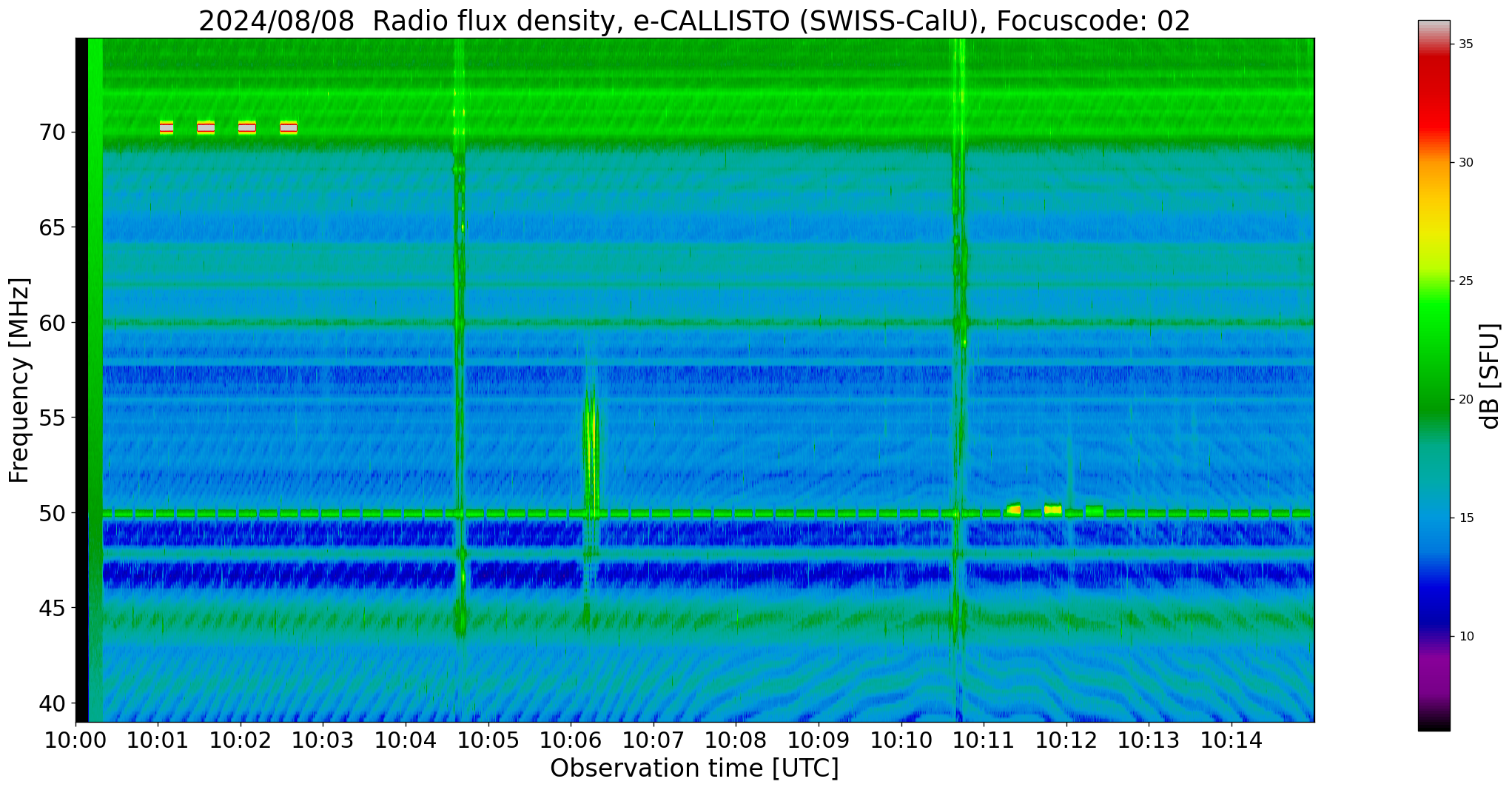Viewport: 1512px width, 790px height.
Task: Click the 50 MHz frequency tick label
Action: (x=52, y=513)
